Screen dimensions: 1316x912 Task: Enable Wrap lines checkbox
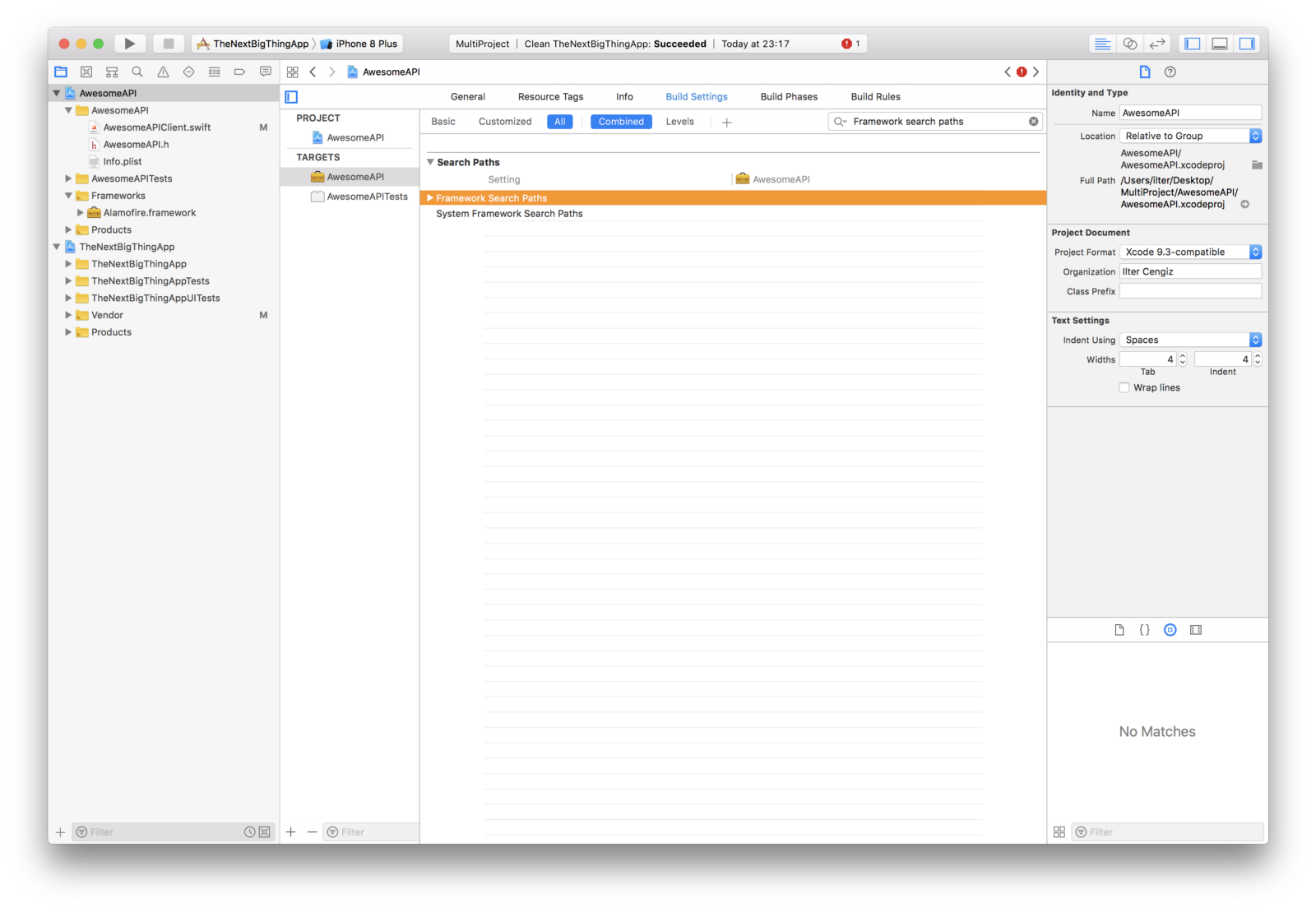pos(1124,387)
